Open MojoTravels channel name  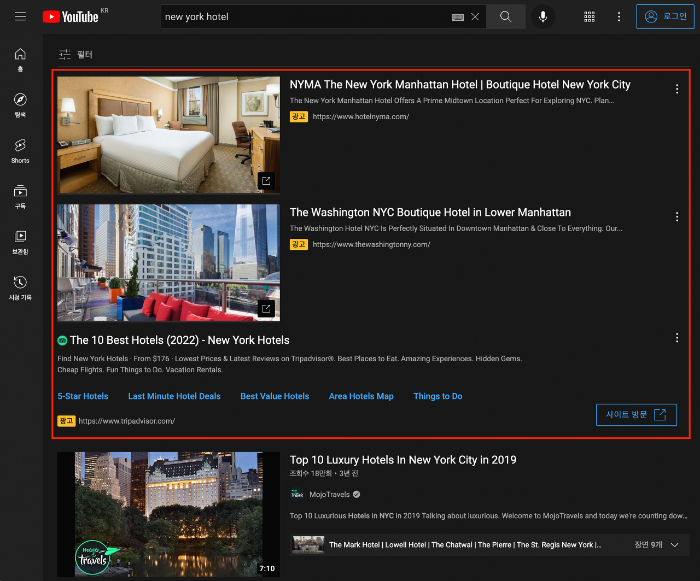point(329,494)
